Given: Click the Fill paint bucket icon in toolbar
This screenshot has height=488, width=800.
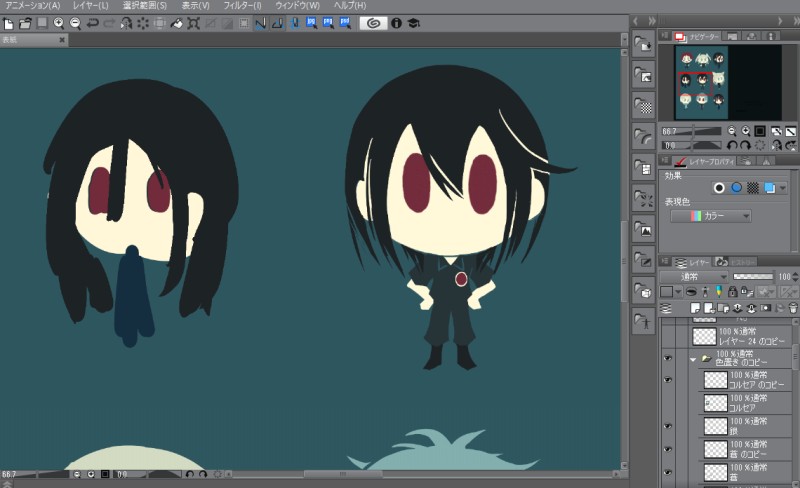Looking at the screenshot, I should 177,23.
